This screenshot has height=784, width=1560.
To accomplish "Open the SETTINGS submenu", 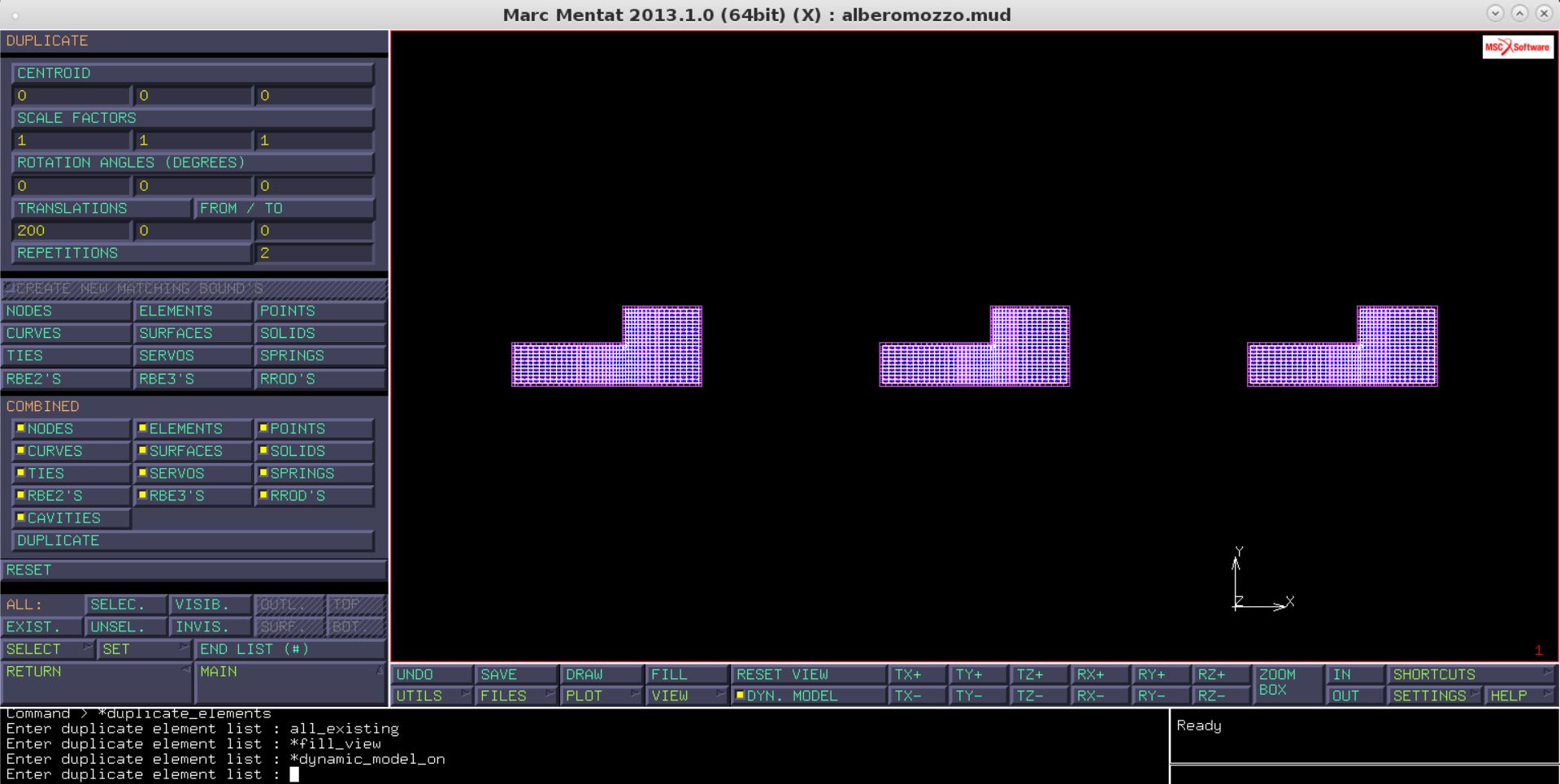I will click(1436, 696).
